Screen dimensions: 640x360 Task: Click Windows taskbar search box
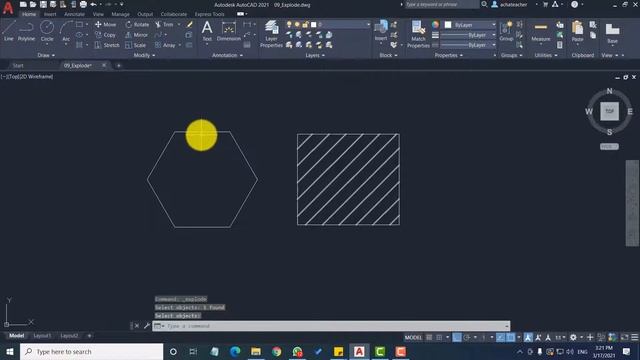point(91,351)
